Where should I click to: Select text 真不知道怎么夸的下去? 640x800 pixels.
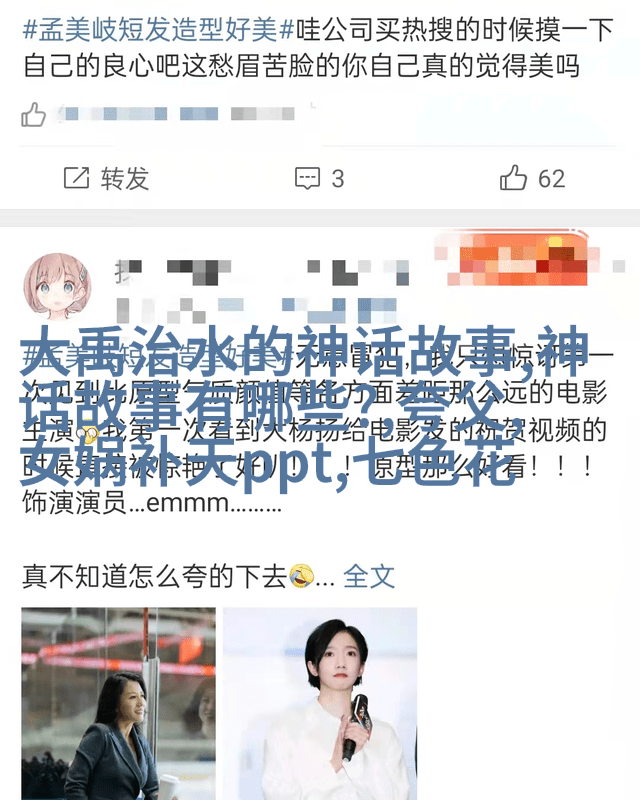click(x=155, y=577)
